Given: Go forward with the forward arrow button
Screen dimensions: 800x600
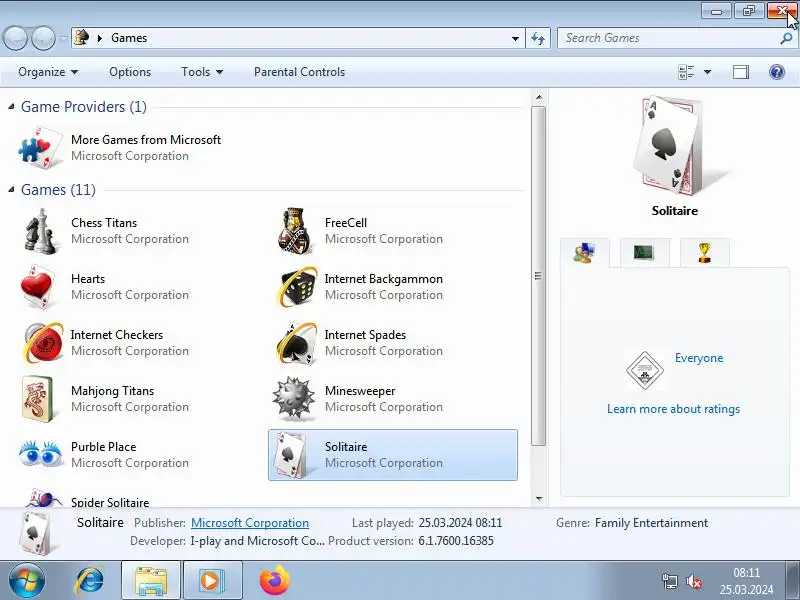Looking at the screenshot, I should 43,38.
